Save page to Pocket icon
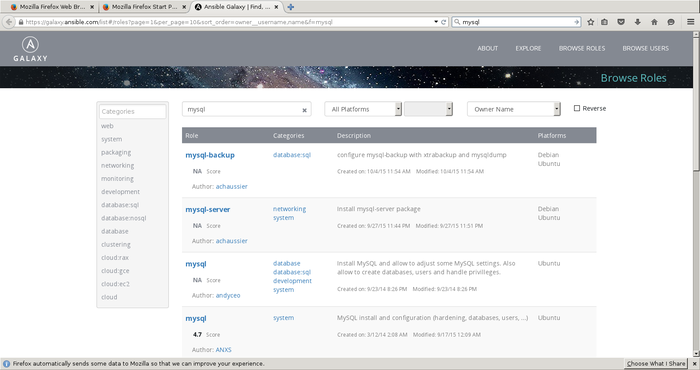This screenshot has height=370, width=700. click(x=621, y=22)
